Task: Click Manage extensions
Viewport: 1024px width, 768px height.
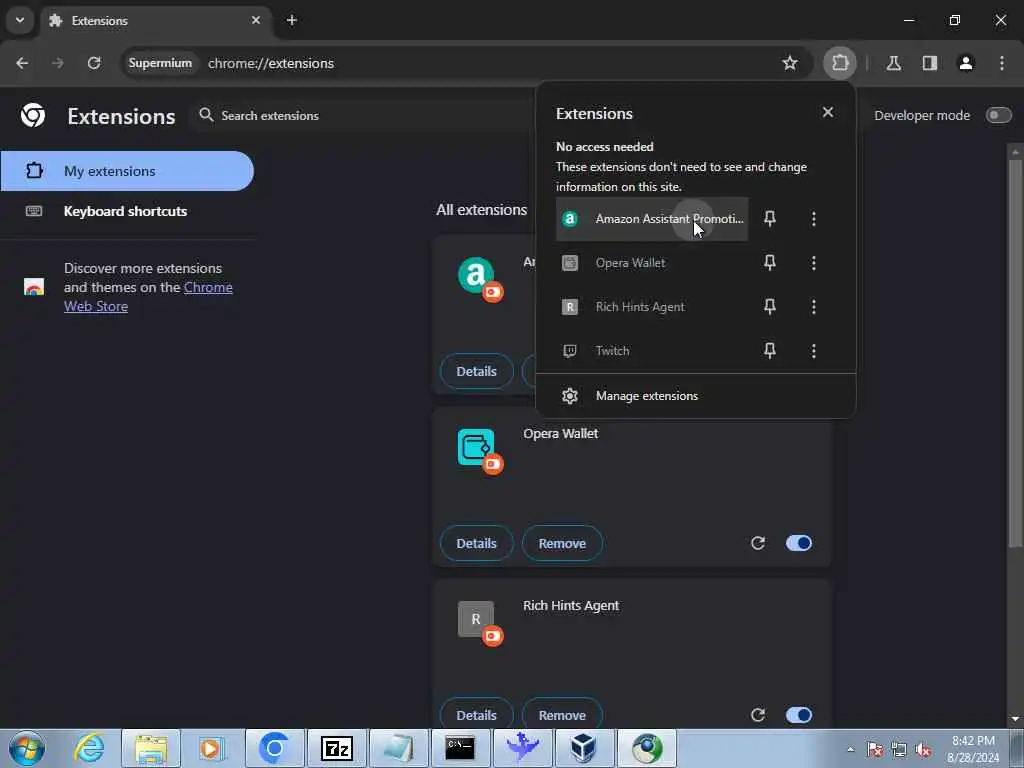Action: (696, 396)
